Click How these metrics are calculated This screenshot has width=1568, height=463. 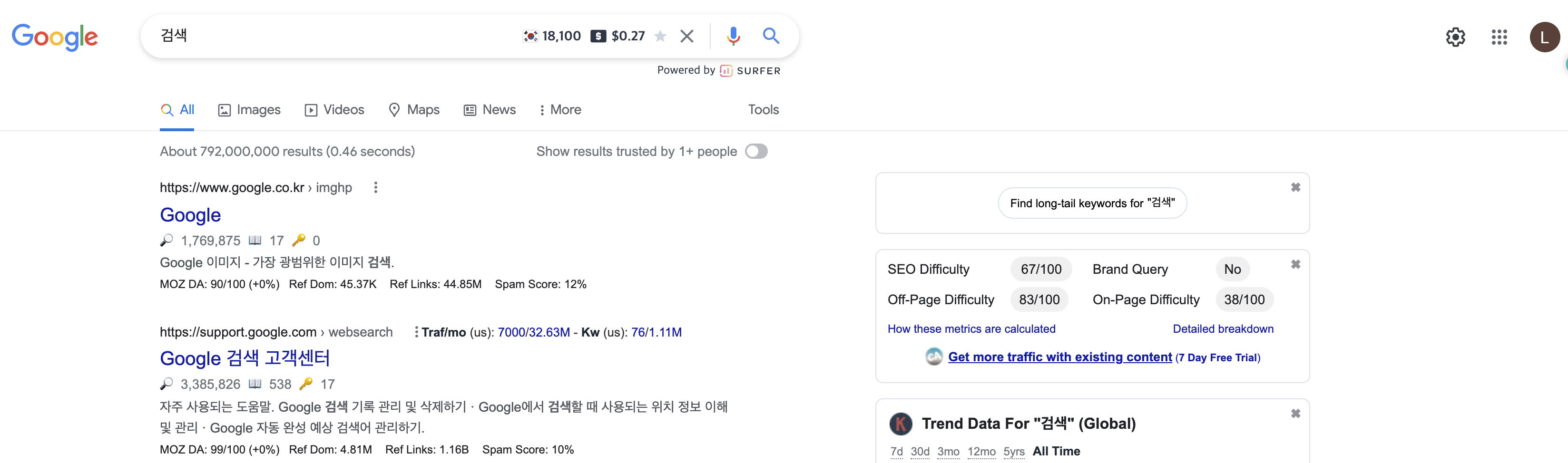tap(971, 328)
